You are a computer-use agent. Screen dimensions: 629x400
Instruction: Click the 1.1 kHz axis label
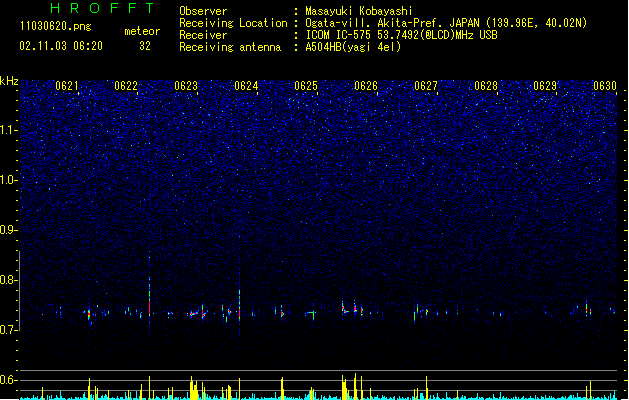click(9, 130)
